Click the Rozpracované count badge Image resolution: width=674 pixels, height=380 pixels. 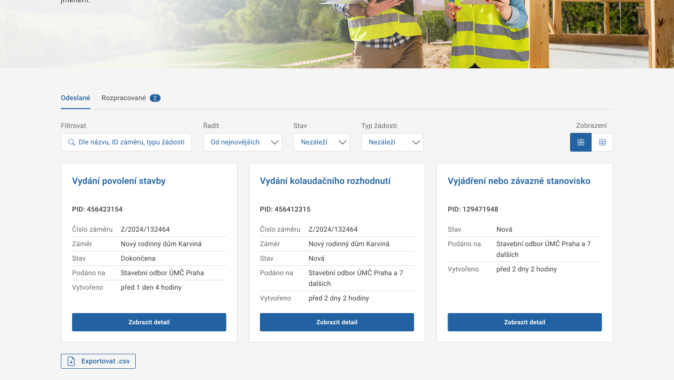point(155,98)
